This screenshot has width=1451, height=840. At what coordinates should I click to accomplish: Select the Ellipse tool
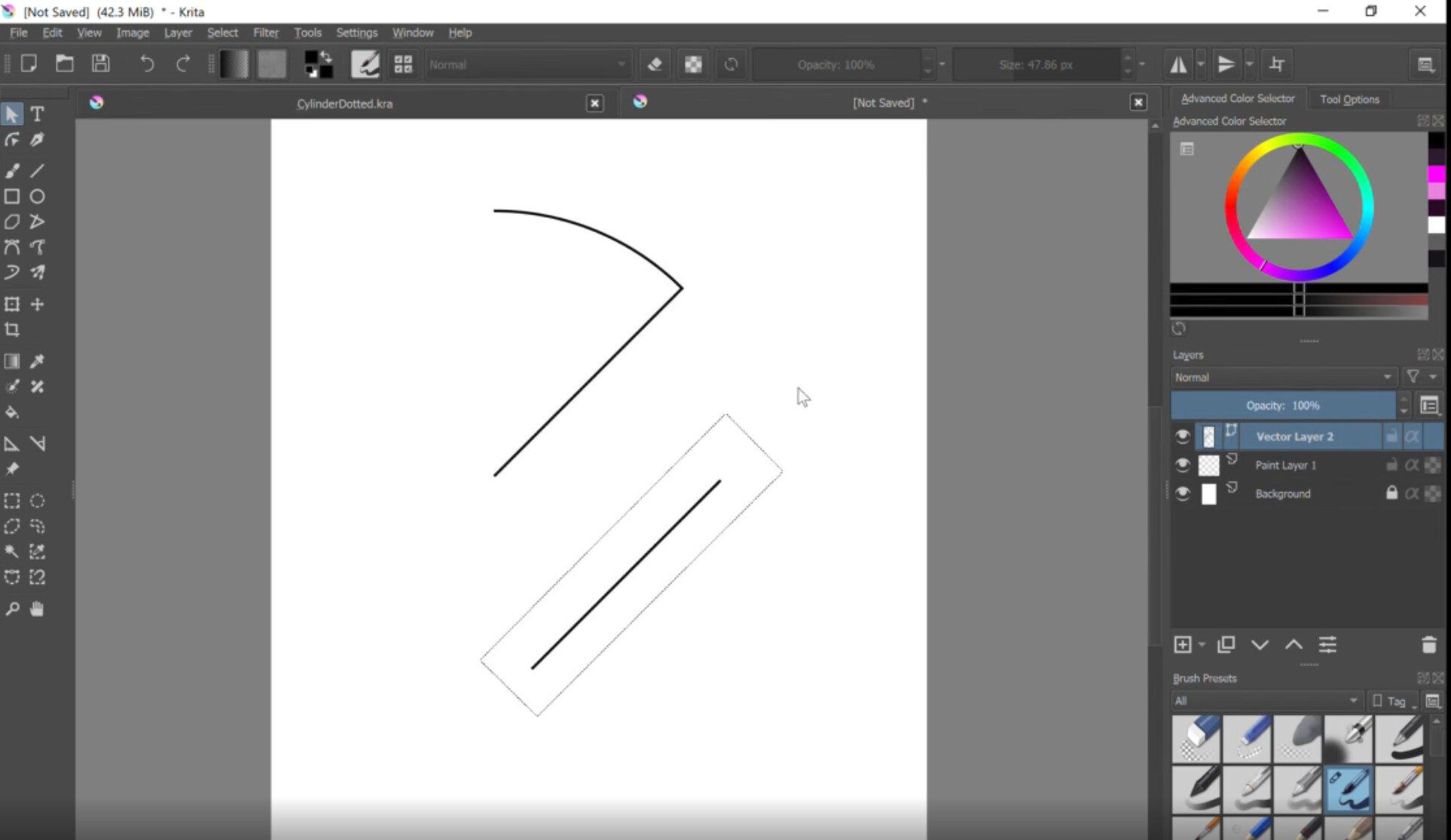pos(37,196)
